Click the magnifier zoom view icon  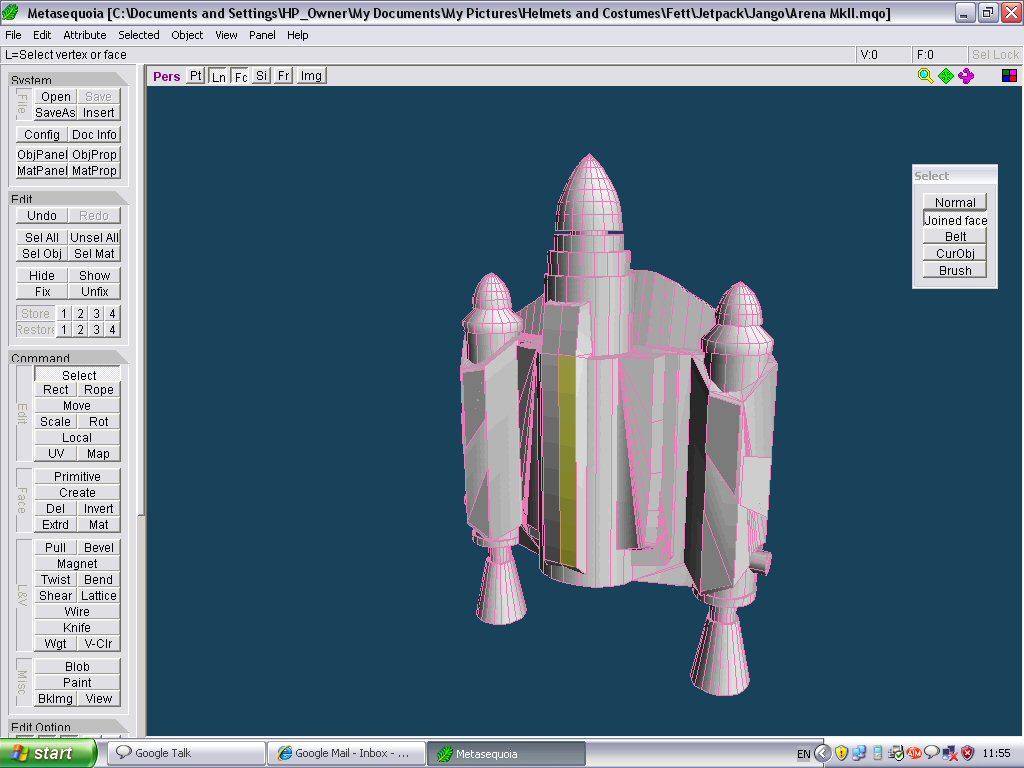tap(925, 76)
